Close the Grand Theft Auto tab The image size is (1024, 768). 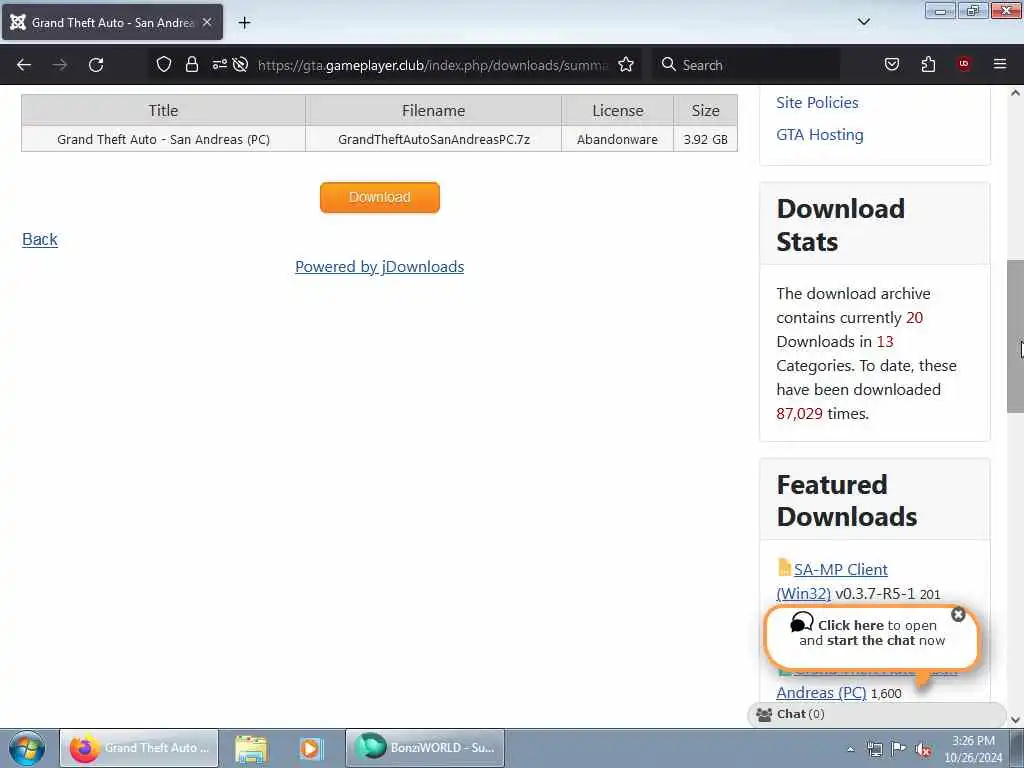(x=207, y=22)
